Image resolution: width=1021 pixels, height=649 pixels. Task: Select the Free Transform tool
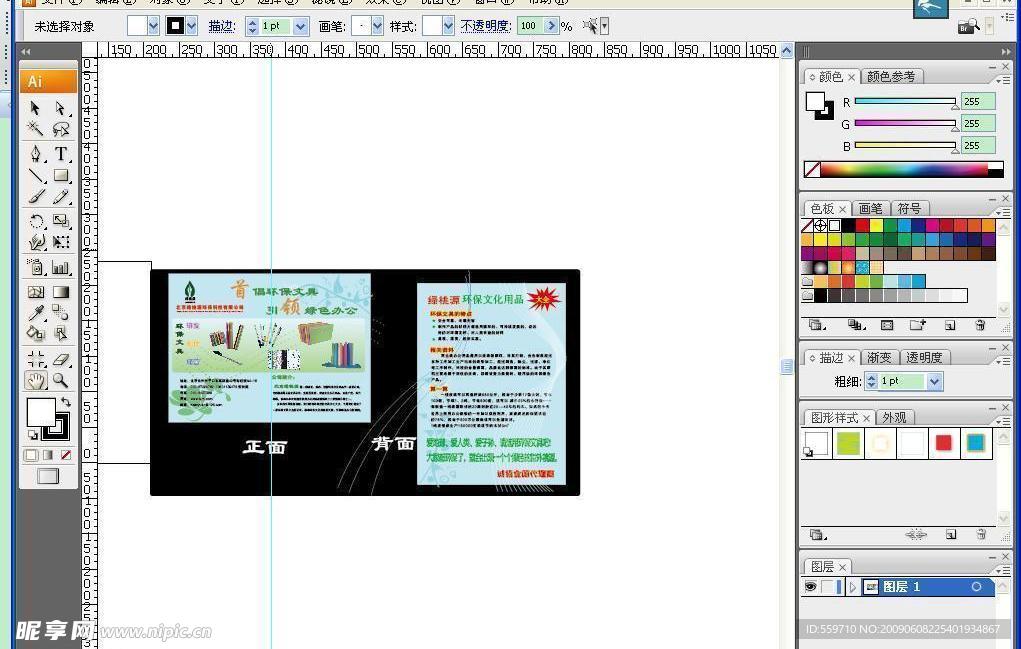tap(61, 242)
